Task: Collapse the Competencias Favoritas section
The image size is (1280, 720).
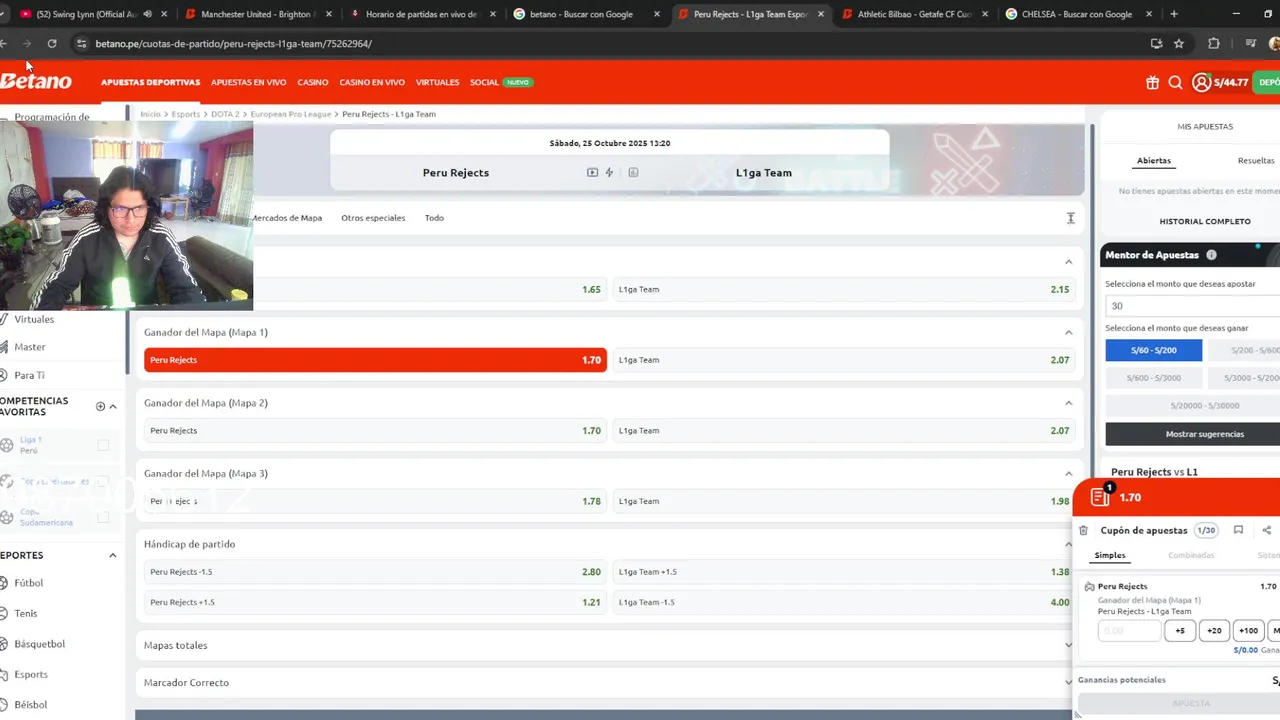Action: click(113, 406)
